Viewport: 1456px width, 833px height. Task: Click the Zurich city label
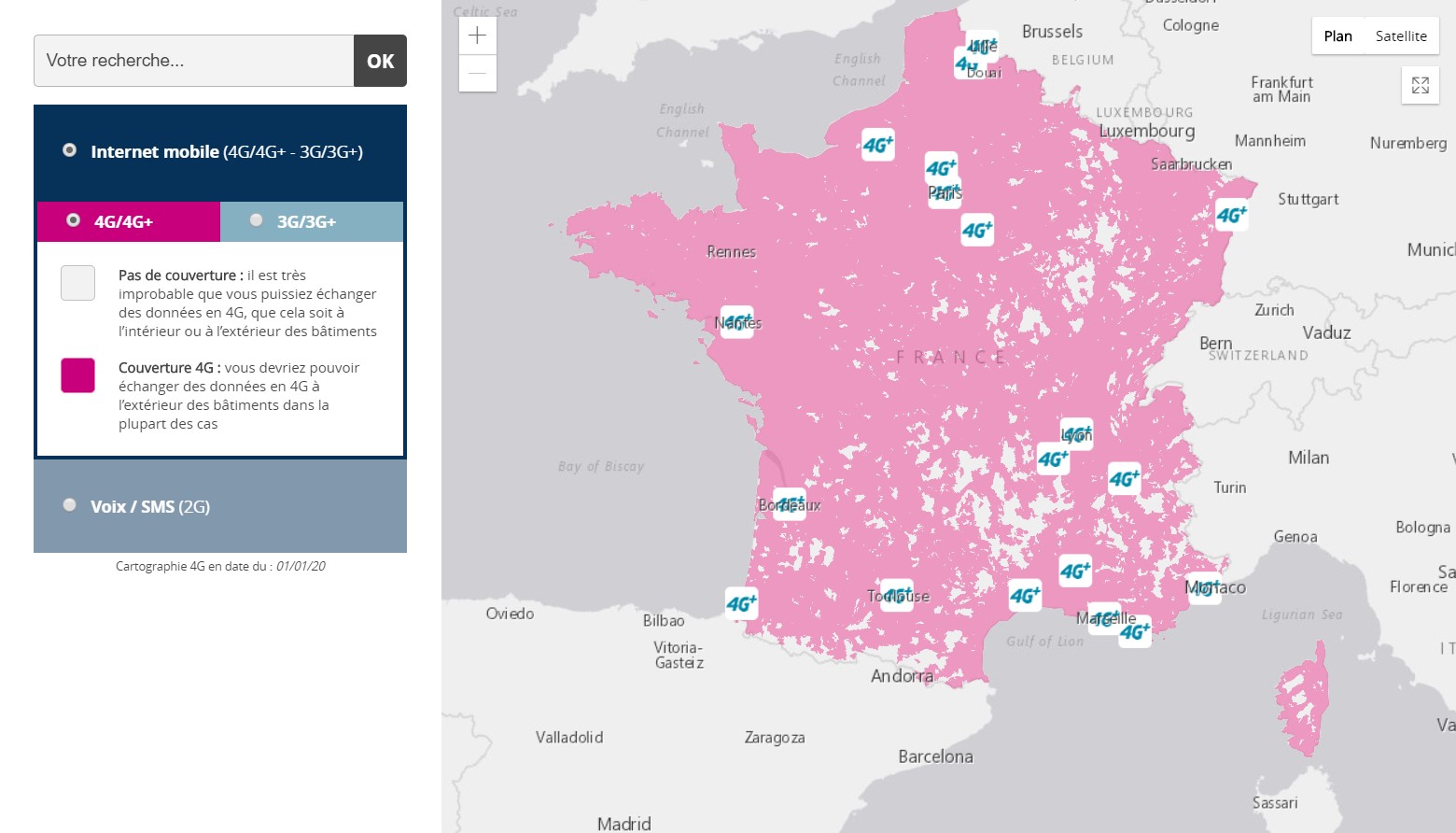click(x=1274, y=310)
